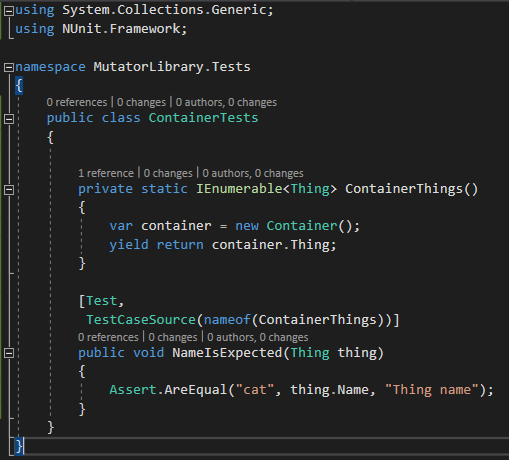
Task: Open '0 changes' CodeLens above NameIsExpected
Action: pos(173,337)
